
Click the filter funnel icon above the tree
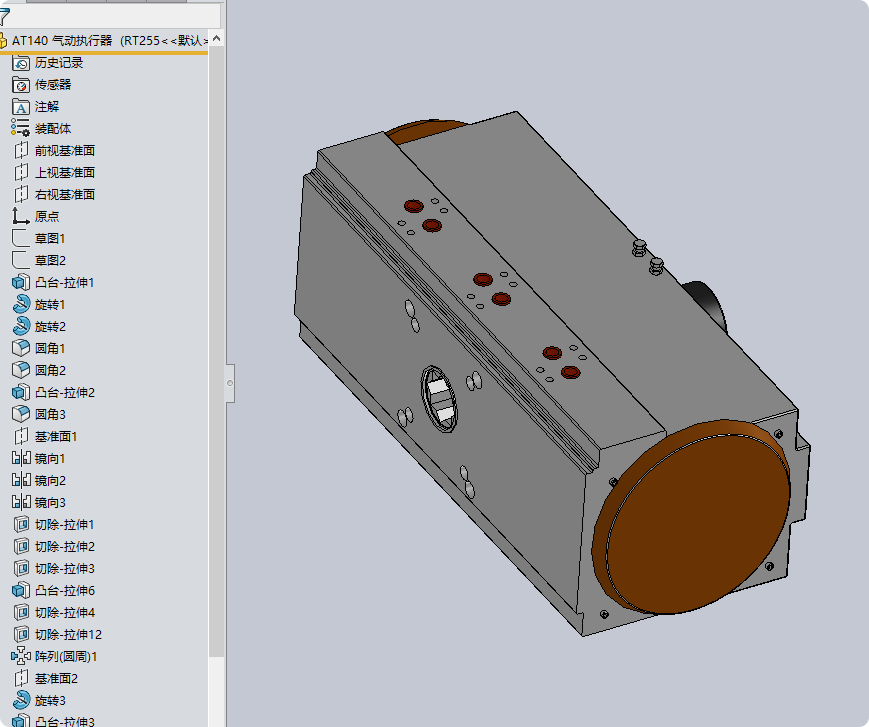[4, 17]
